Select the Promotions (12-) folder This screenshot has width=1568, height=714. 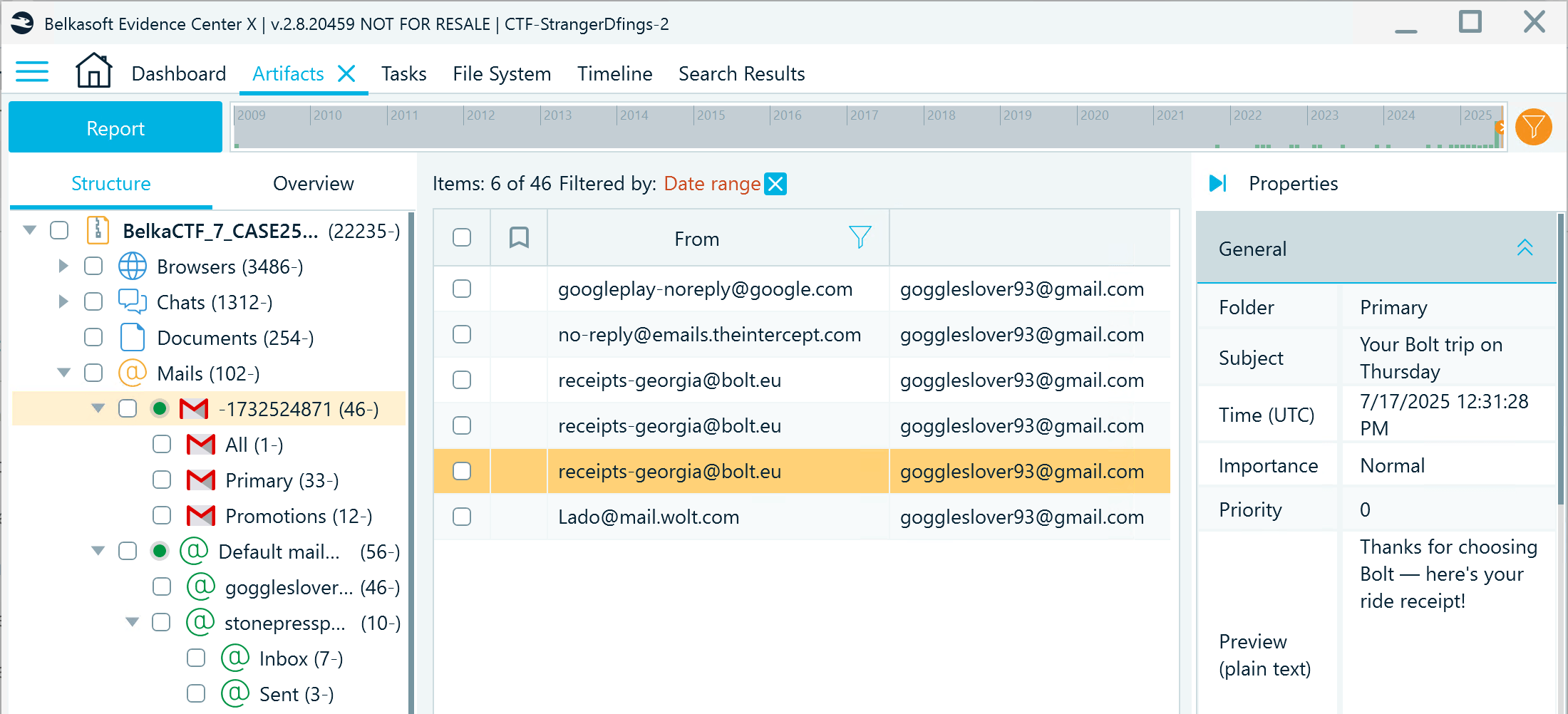299,516
